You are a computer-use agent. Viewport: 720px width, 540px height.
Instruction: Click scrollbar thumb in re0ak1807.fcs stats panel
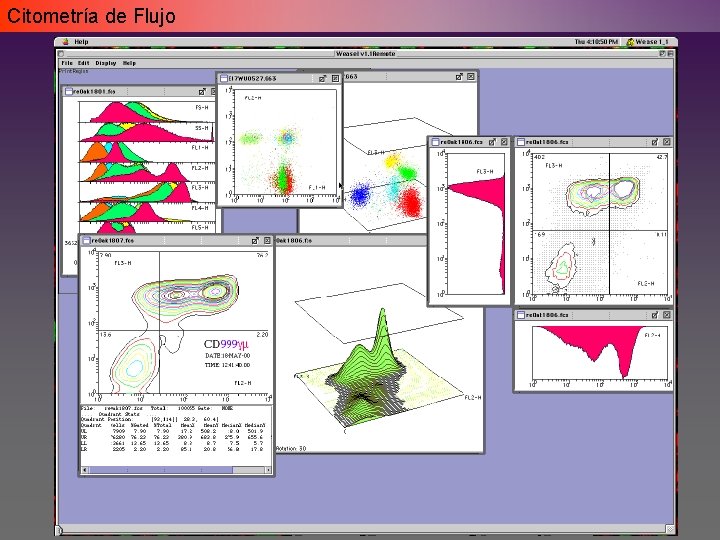tap(161, 470)
